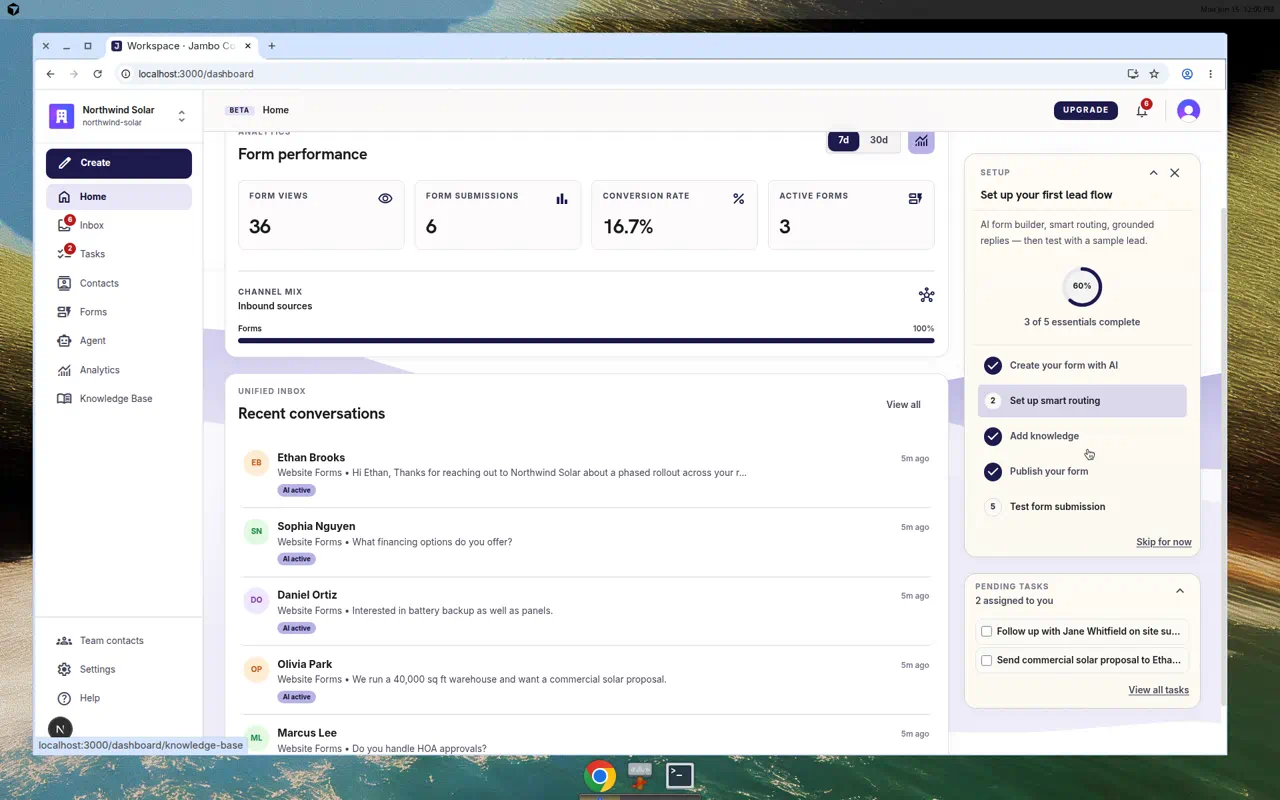Open Test form submission step
Viewport: 1280px width, 800px height.
point(1082,507)
